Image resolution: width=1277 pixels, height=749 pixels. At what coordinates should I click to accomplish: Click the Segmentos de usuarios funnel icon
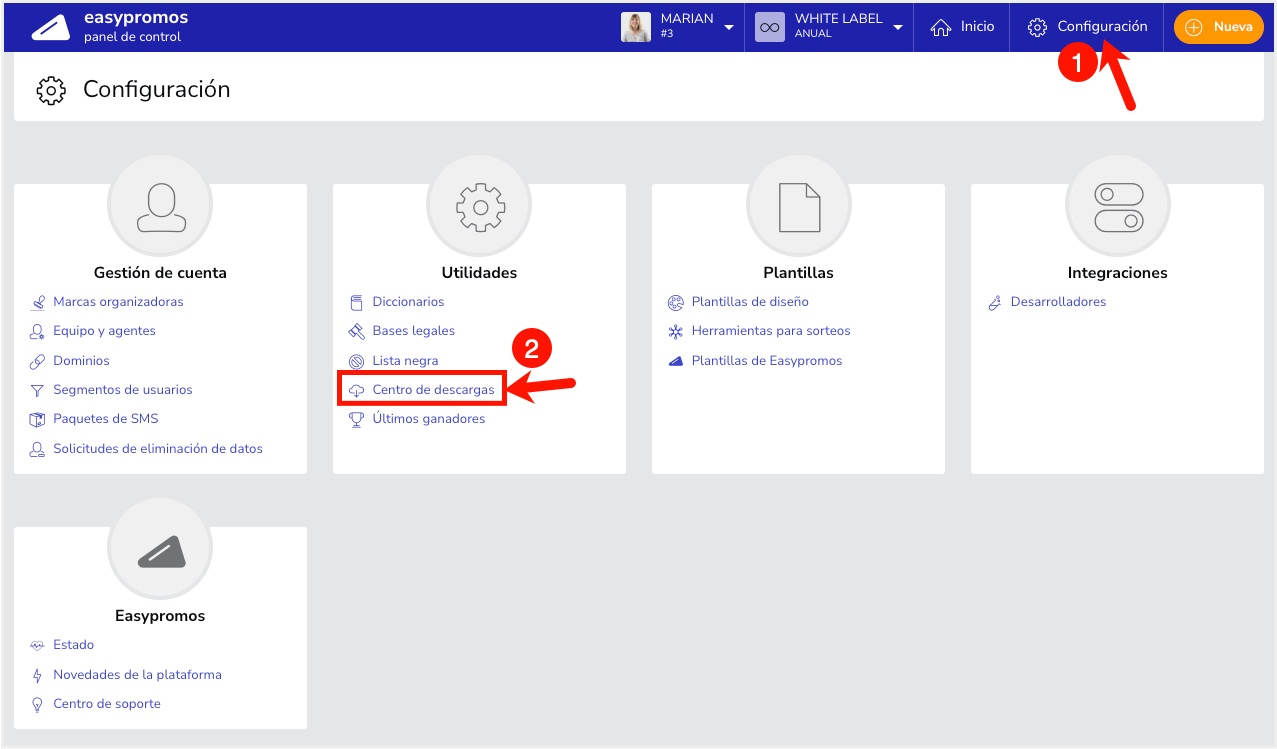(x=37, y=390)
